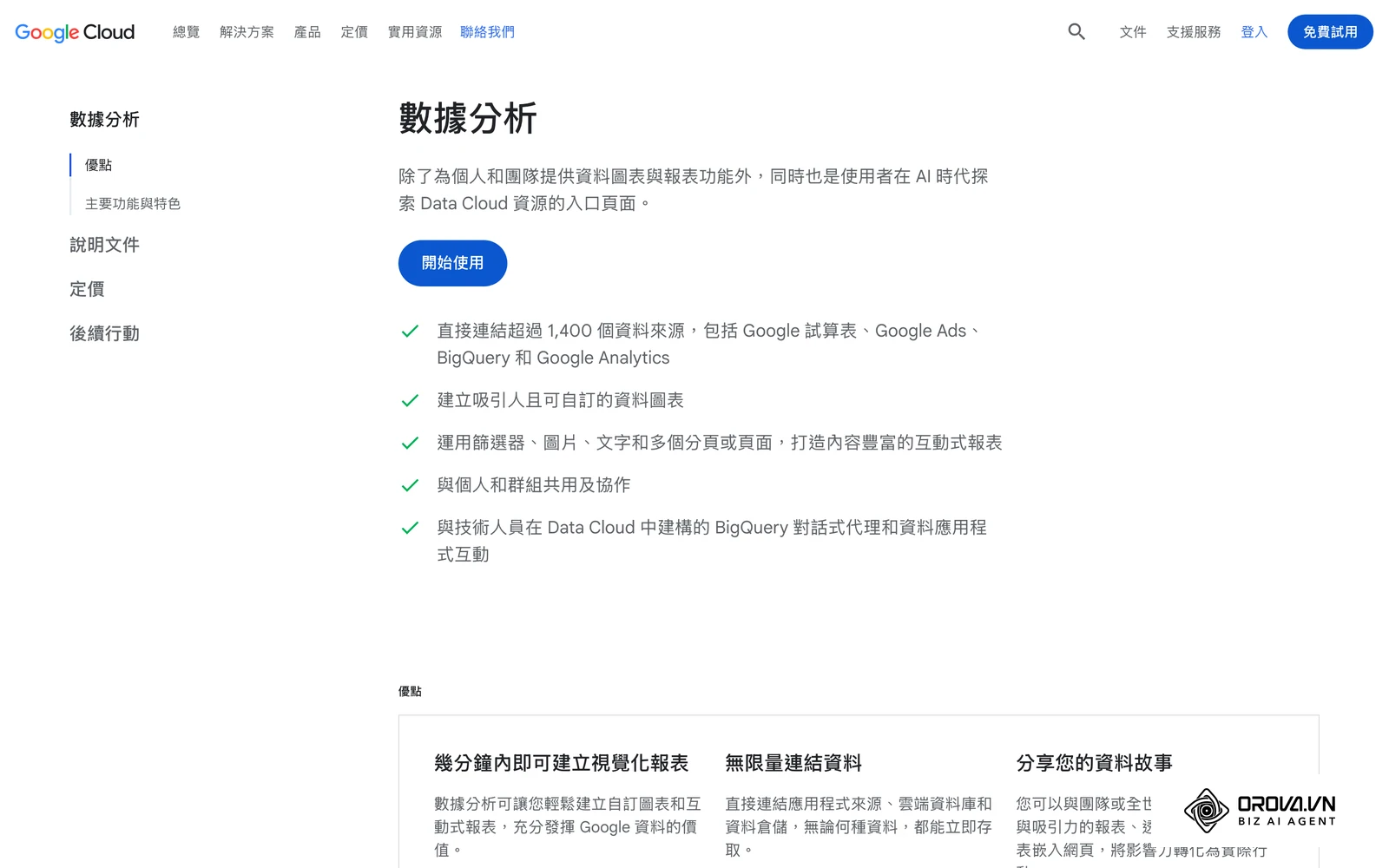Click heading 幾分鐘內即可建立視覺化報表
1389x868 pixels.
[x=561, y=763]
